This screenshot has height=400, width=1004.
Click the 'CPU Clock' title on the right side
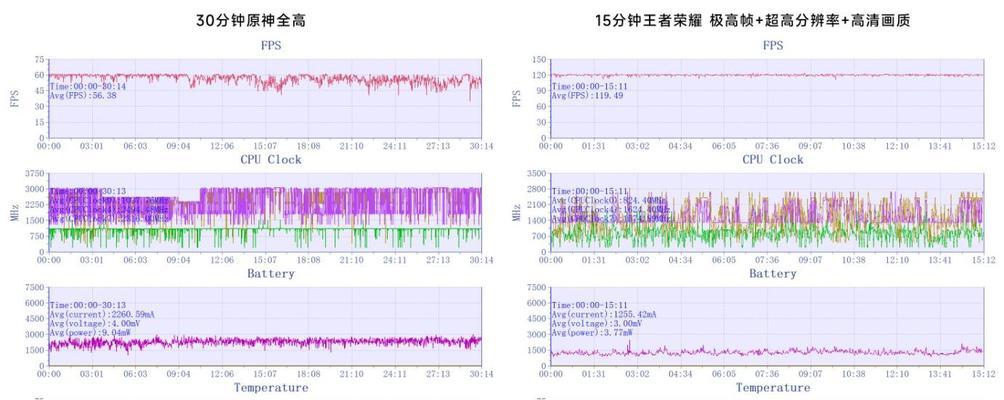tap(773, 159)
